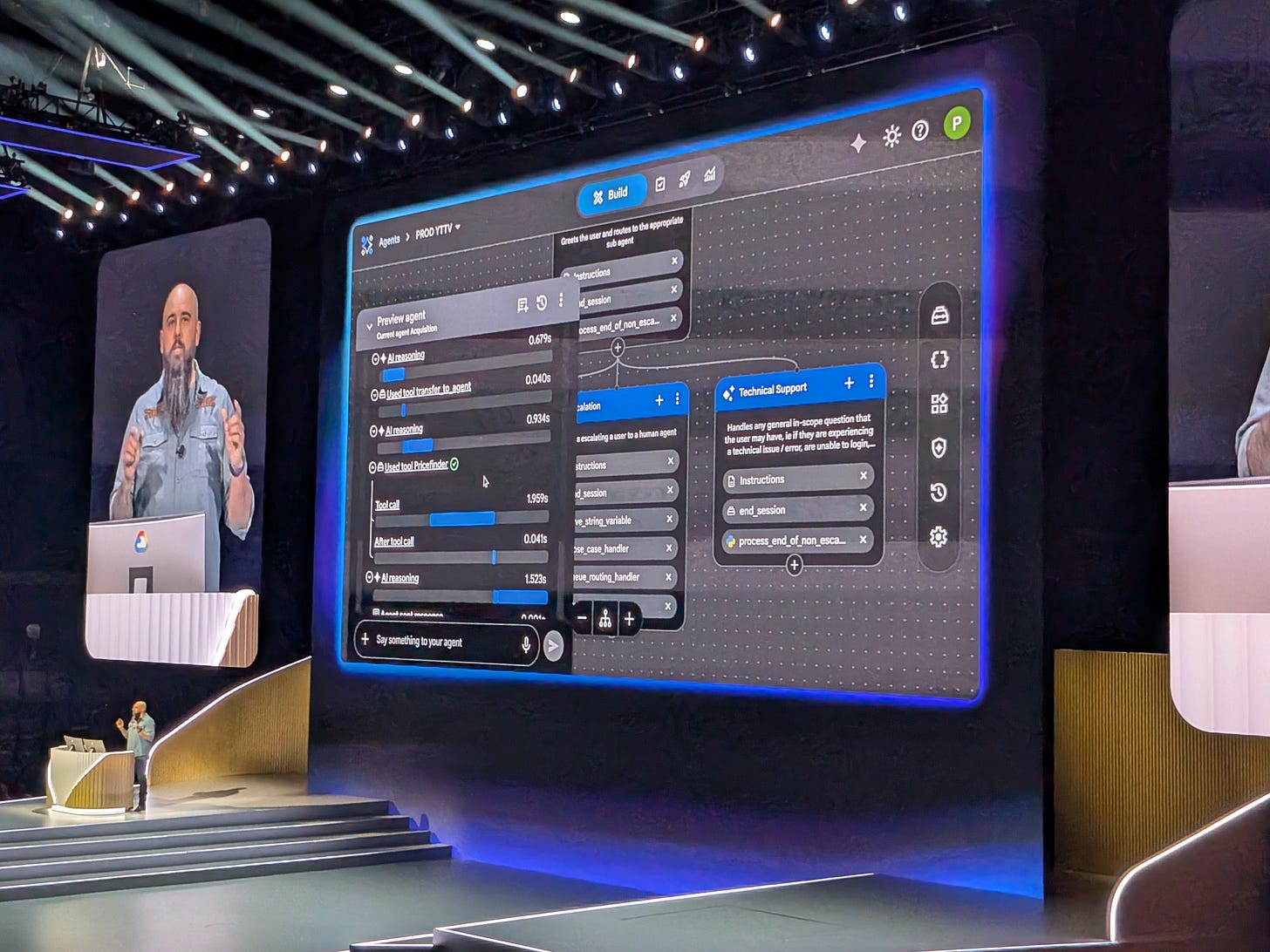Screen dimensions: 1270x952
Task: Toggle the light/dark theme sun icon
Action: pyautogui.click(x=891, y=136)
